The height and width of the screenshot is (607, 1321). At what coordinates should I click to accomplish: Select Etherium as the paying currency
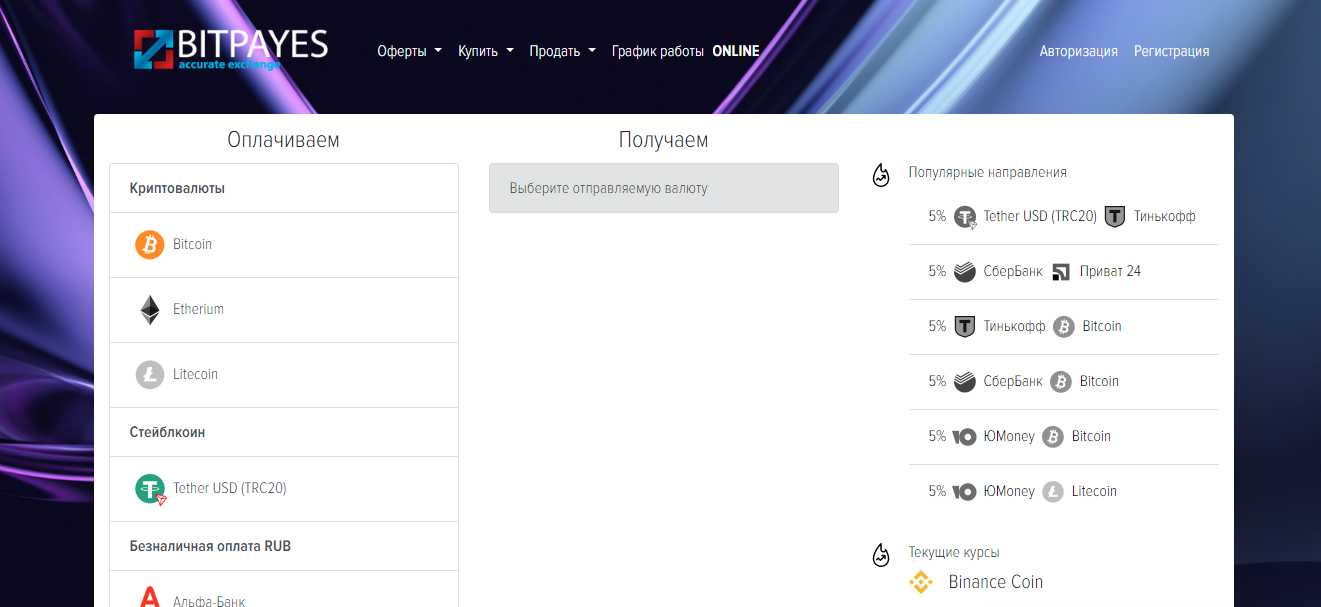coord(284,310)
